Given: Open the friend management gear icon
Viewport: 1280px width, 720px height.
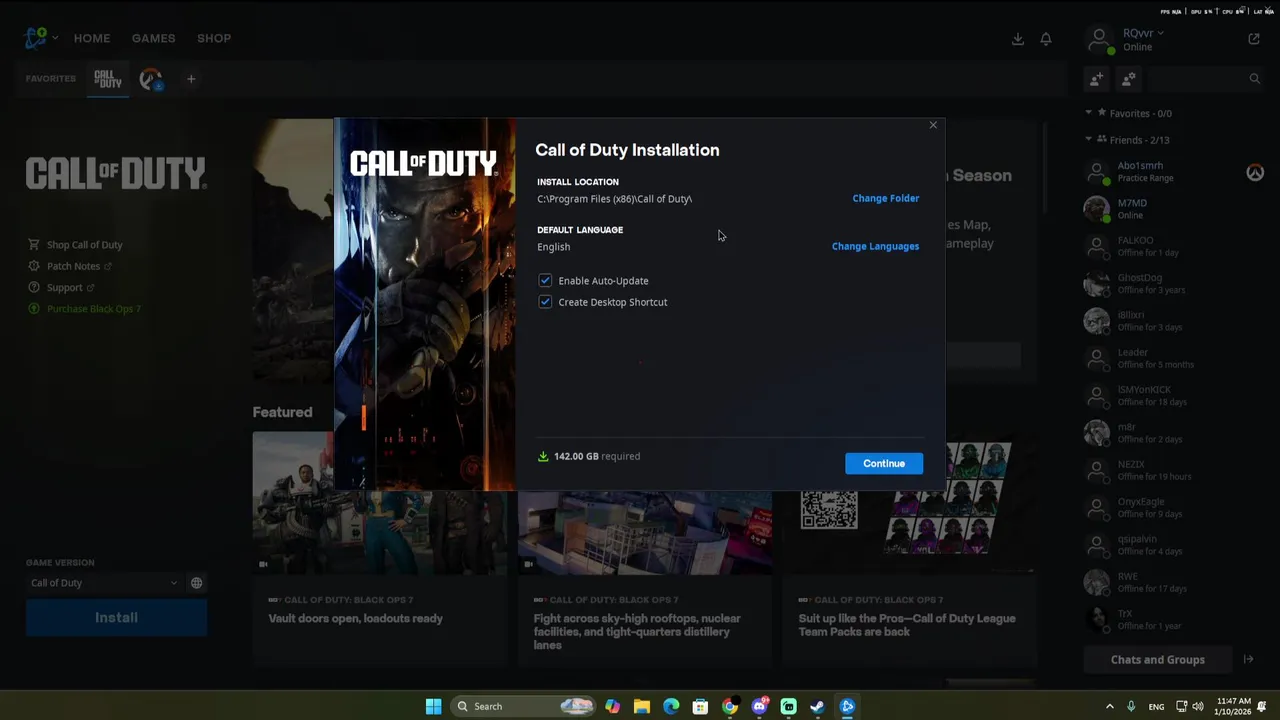Looking at the screenshot, I should [x=1129, y=78].
